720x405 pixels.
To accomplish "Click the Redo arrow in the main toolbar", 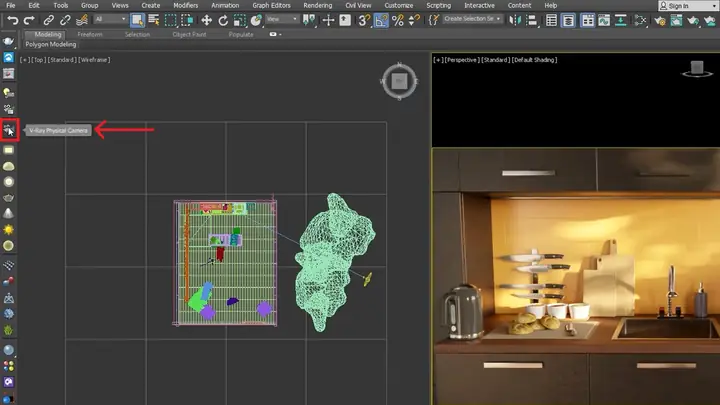I will click(x=29, y=20).
